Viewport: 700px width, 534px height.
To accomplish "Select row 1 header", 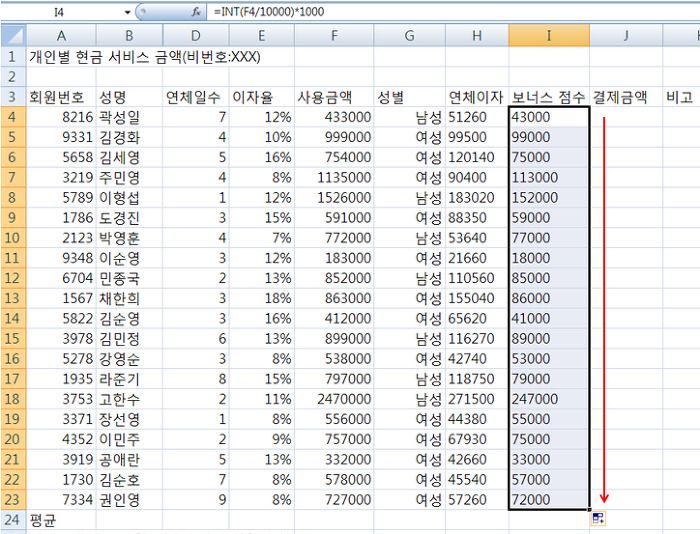I will [13, 57].
